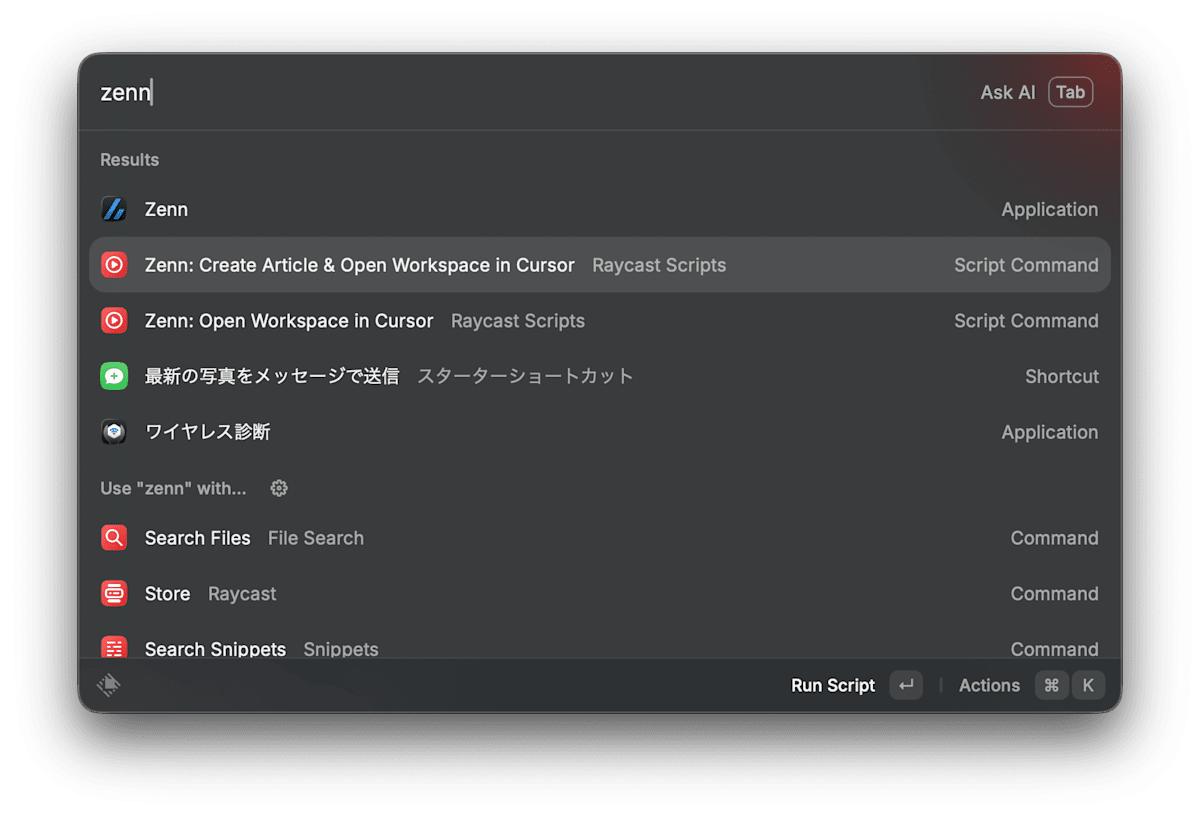1200x816 pixels.
Task: Click the Return key icon beside Run Script
Action: click(x=906, y=685)
